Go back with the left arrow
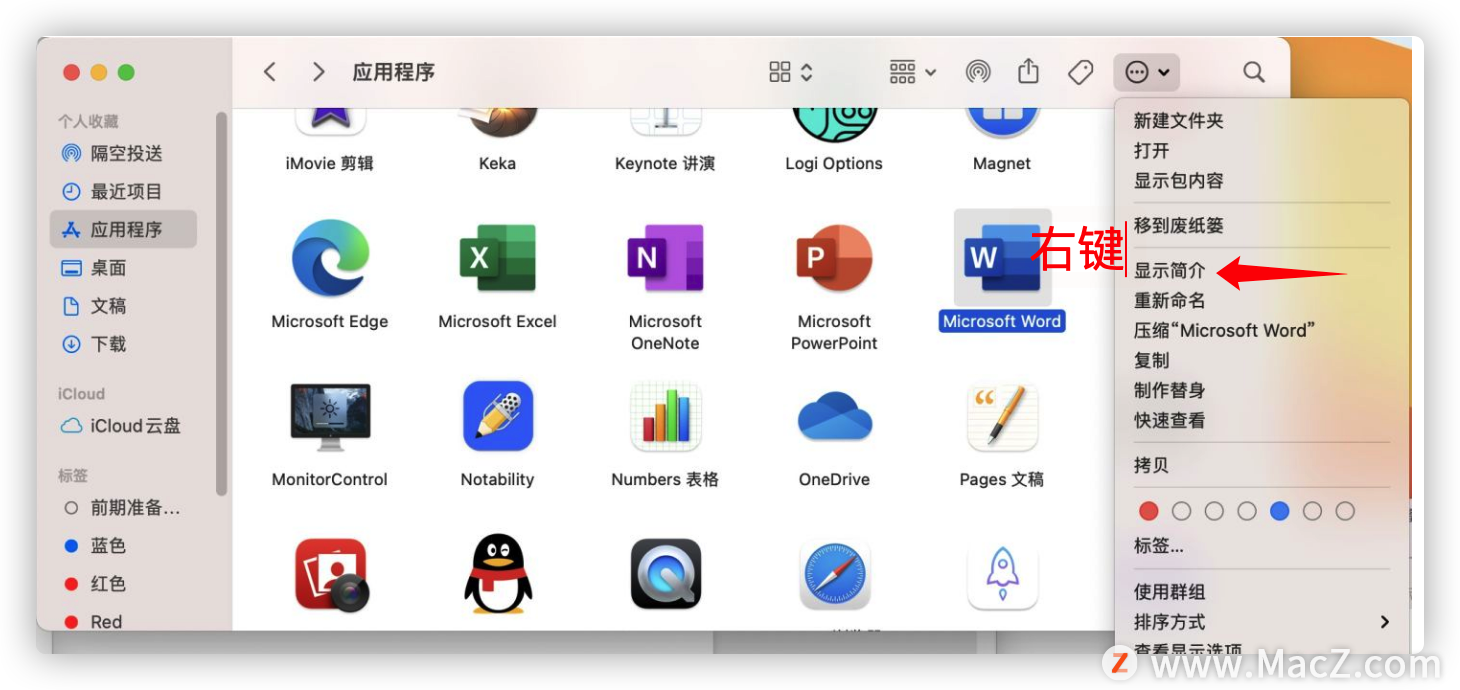This screenshot has width=1460, height=690. click(x=269, y=72)
